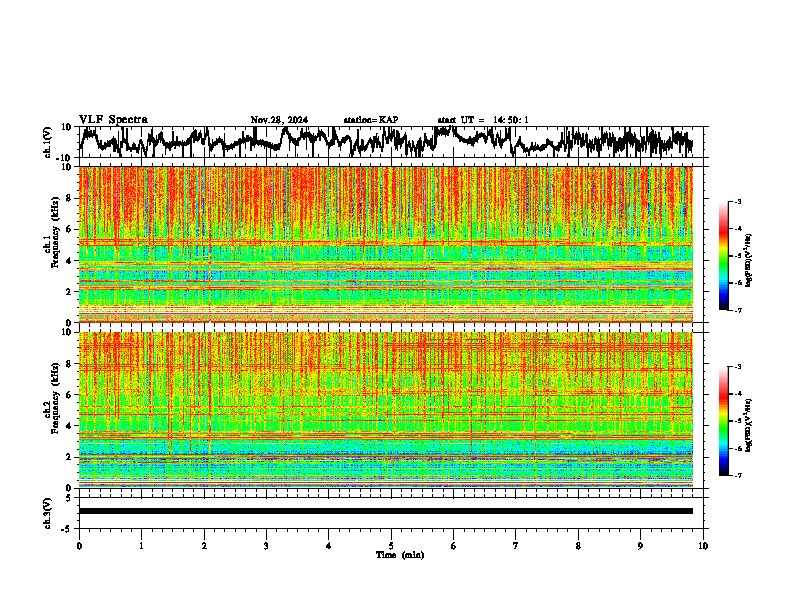Click time axis tick label "5"
This screenshot has height=612, width=792.
(x=391, y=546)
